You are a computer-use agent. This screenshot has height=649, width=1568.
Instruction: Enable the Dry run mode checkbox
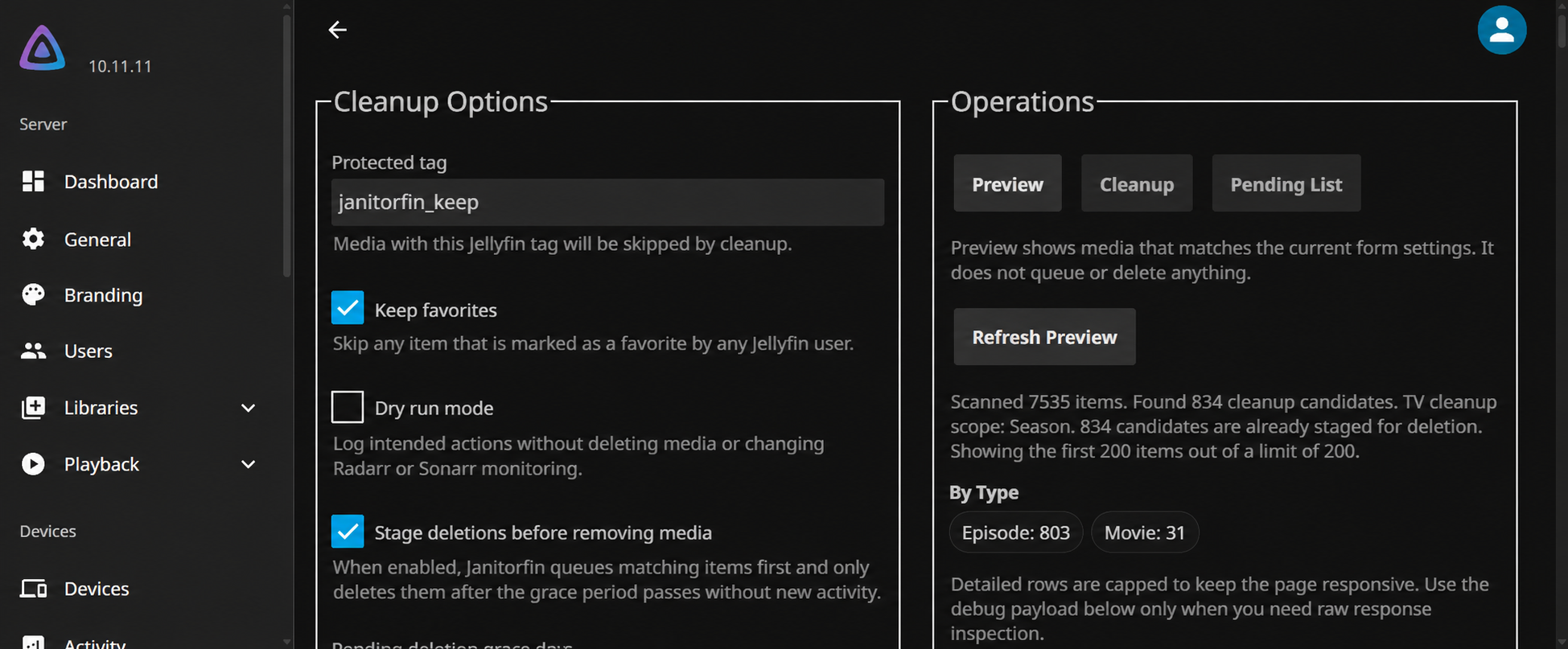coord(348,407)
